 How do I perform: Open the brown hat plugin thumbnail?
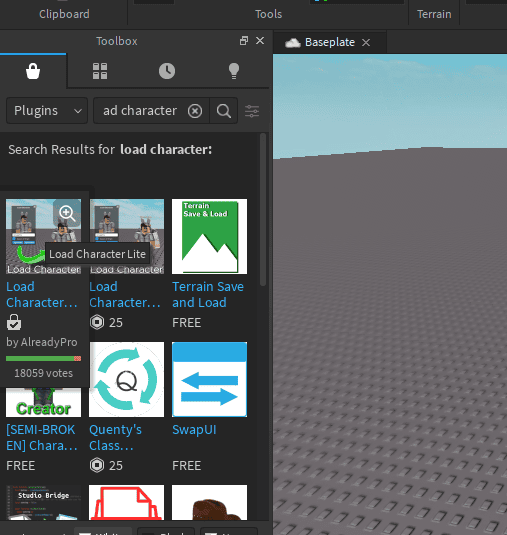coord(209,503)
